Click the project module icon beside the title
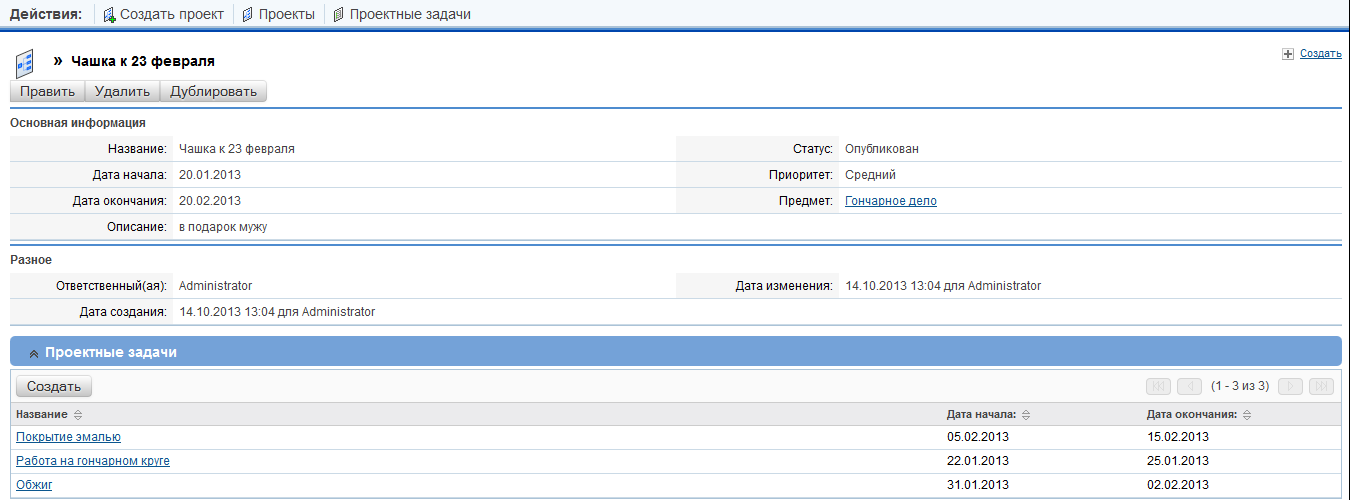This screenshot has height=500, width=1350. (x=26, y=62)
